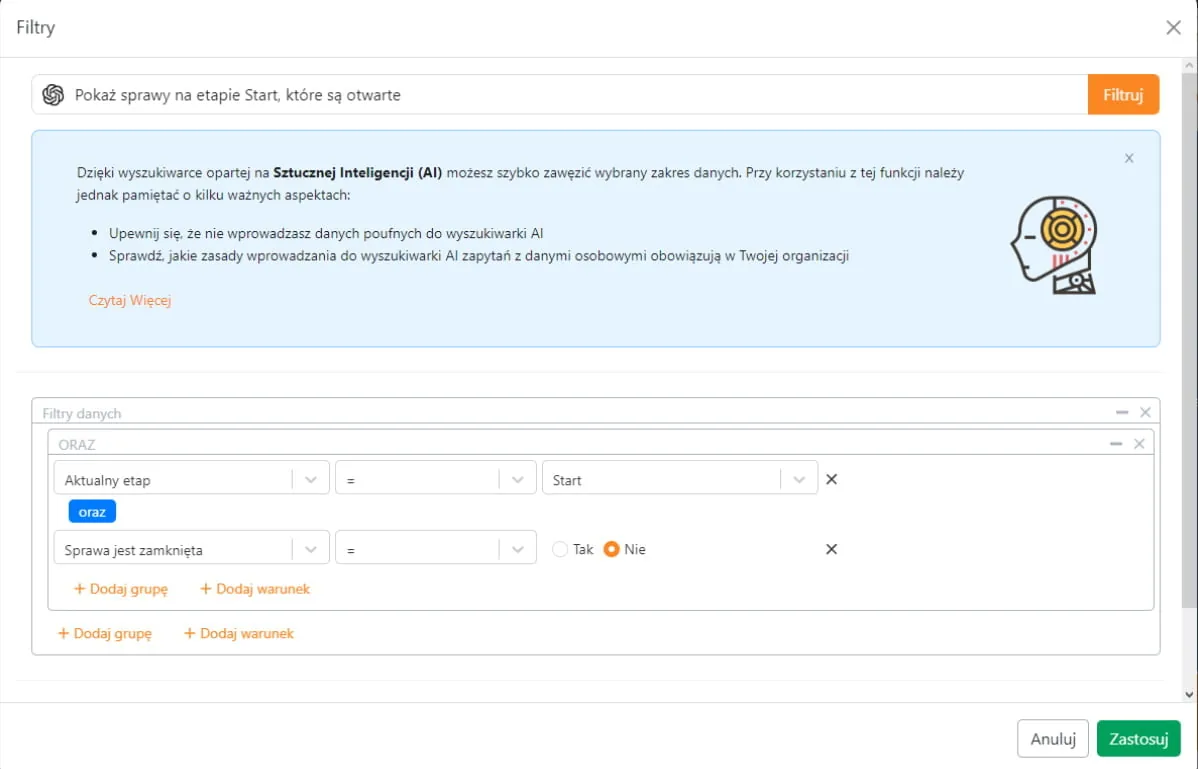Click the scrollbar down arrow

(1189, 694)
